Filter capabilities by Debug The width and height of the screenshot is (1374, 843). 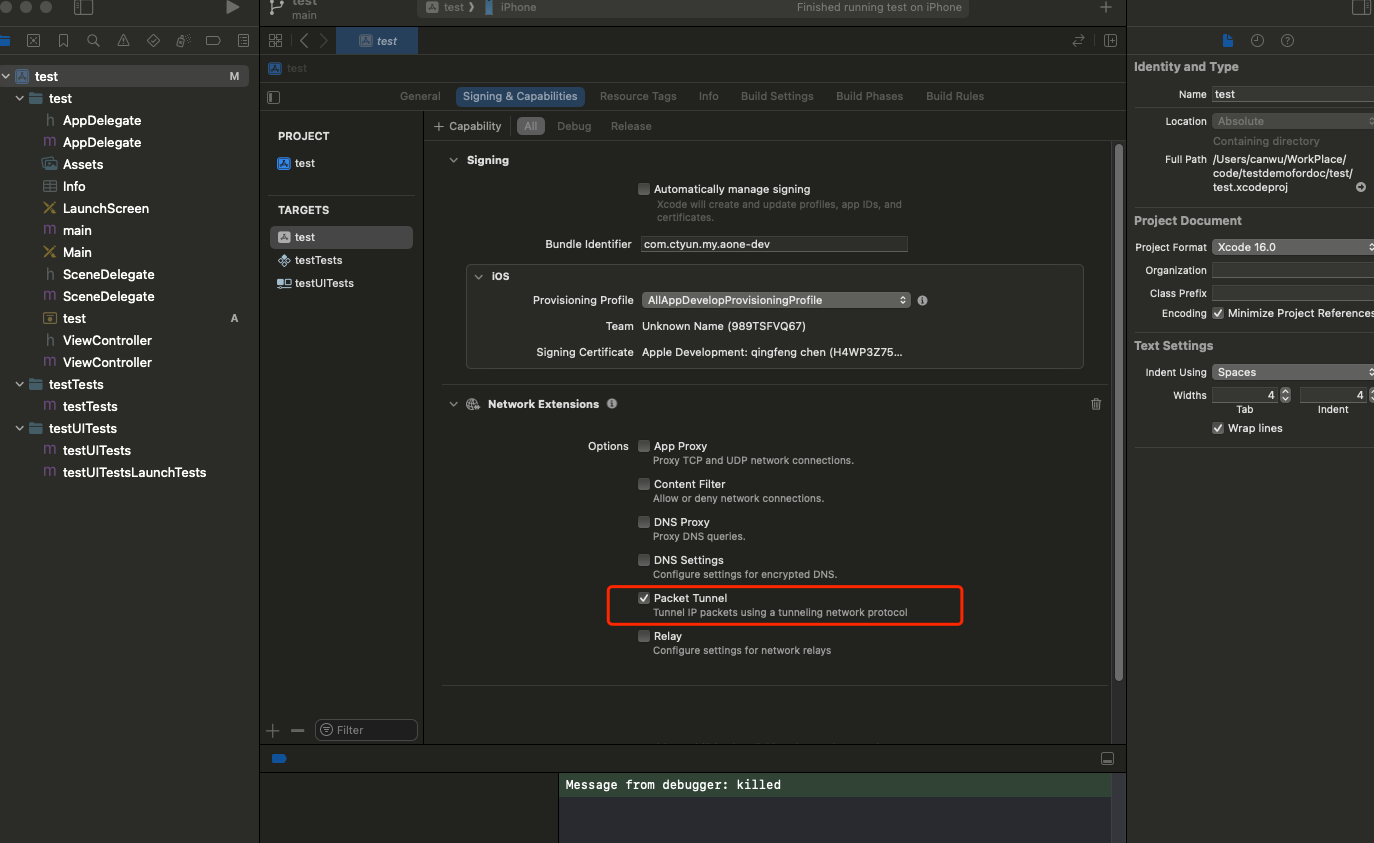(x=574, y=126)
